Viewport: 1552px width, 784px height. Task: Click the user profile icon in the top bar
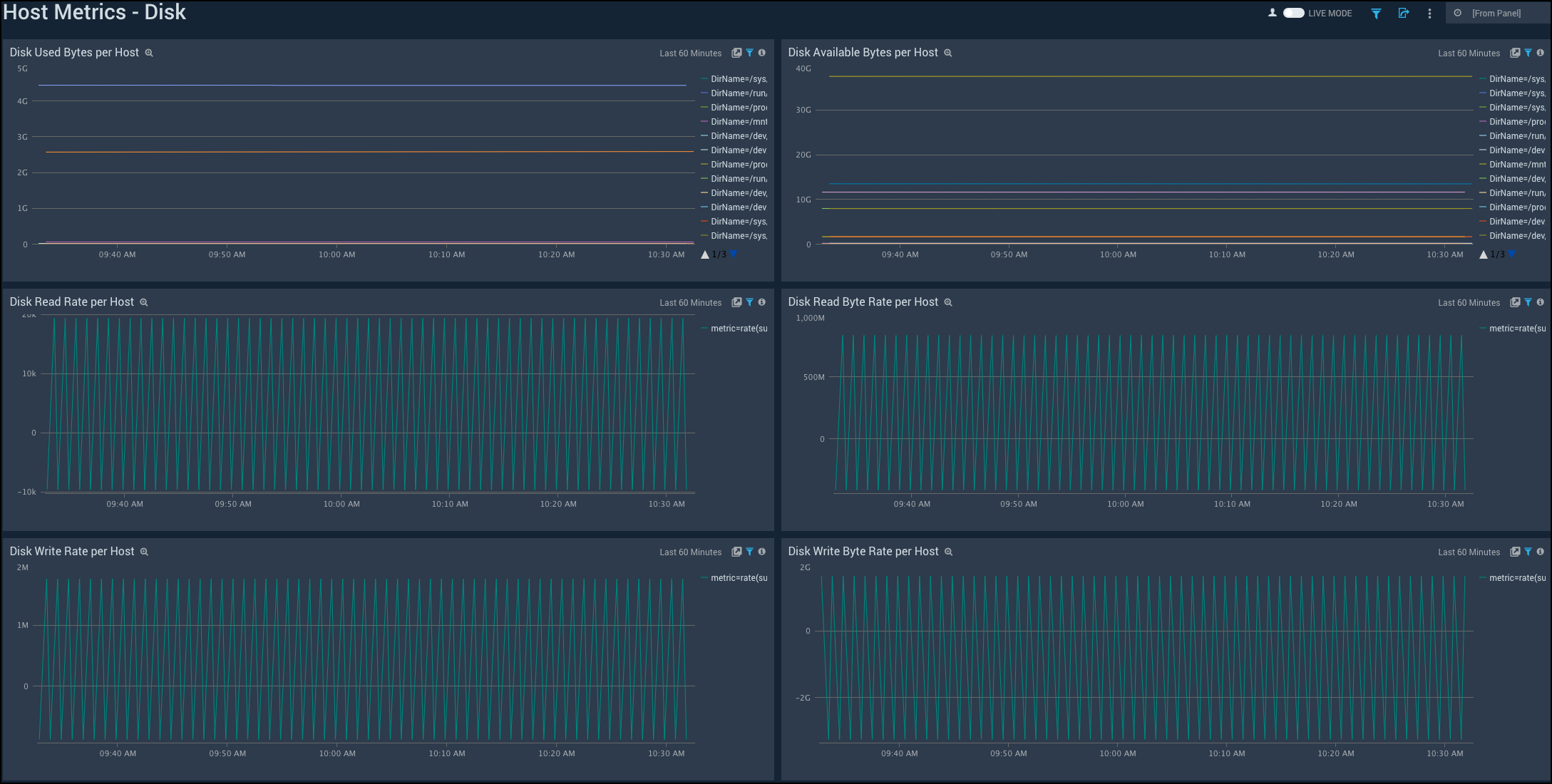point(1272,13)
